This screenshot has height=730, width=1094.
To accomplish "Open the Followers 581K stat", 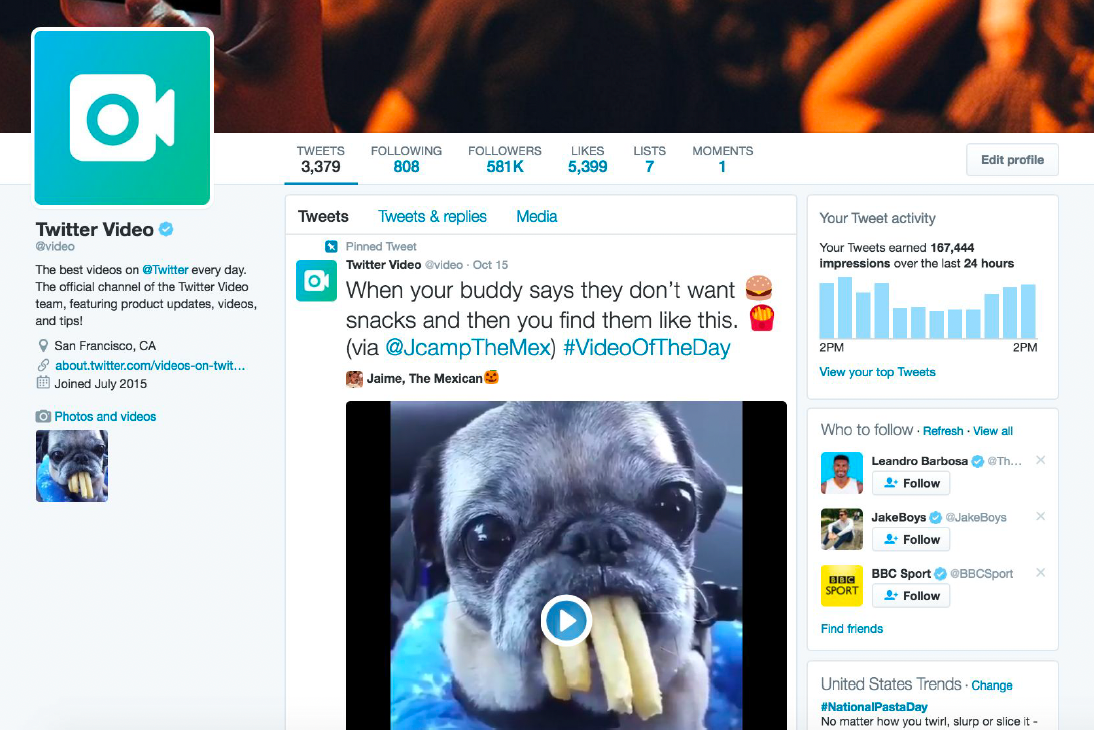I will (504, 159).
